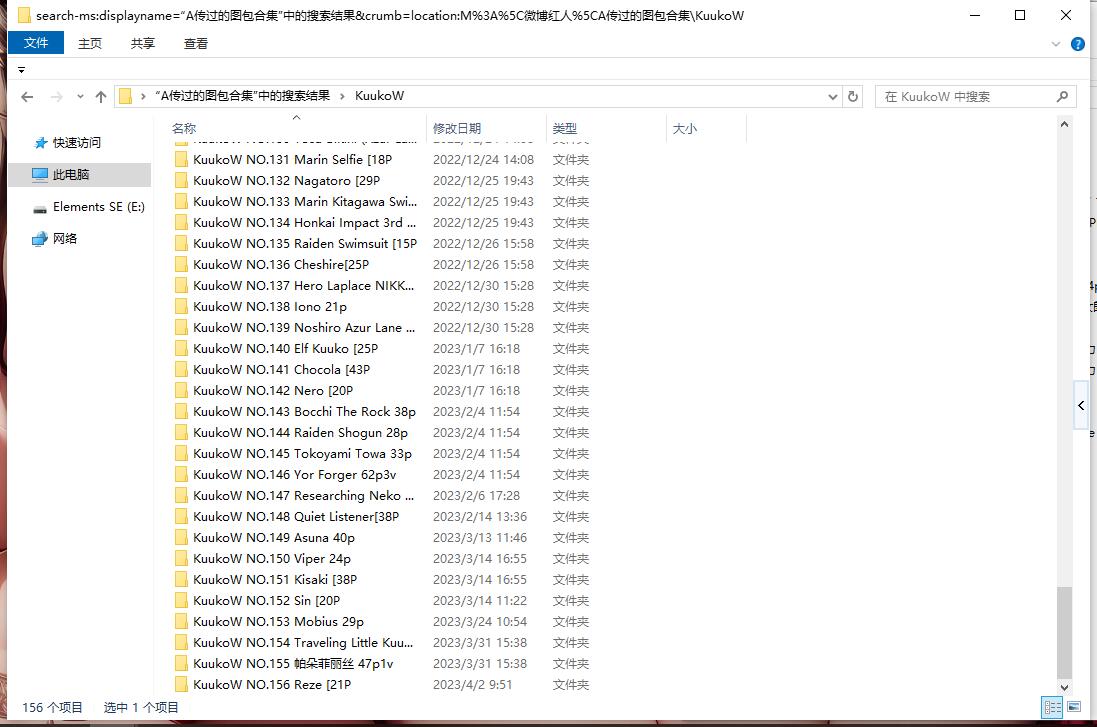Open the 查看 ribbon tab
The width and height of the screenshot is (1097, 727).
point(196,43)
